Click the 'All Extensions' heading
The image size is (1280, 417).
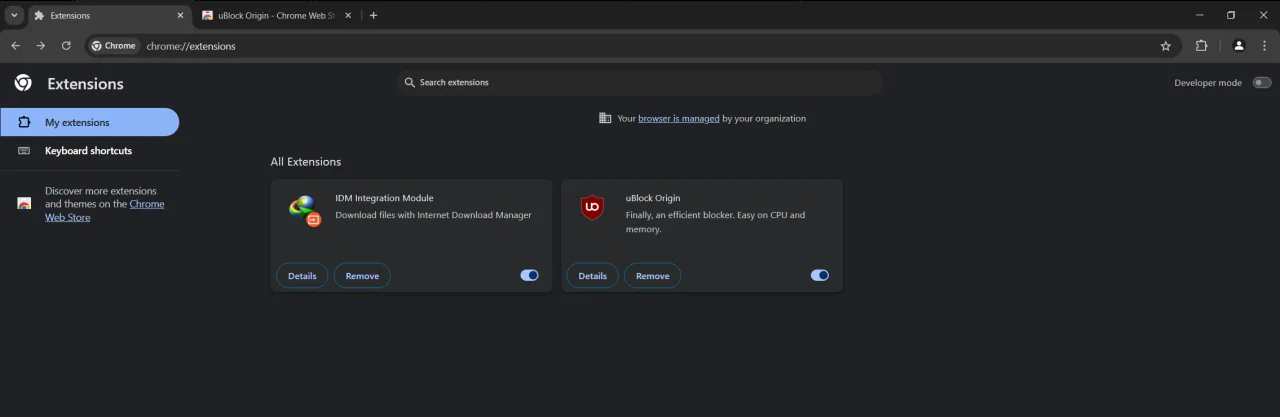(306, 161)
